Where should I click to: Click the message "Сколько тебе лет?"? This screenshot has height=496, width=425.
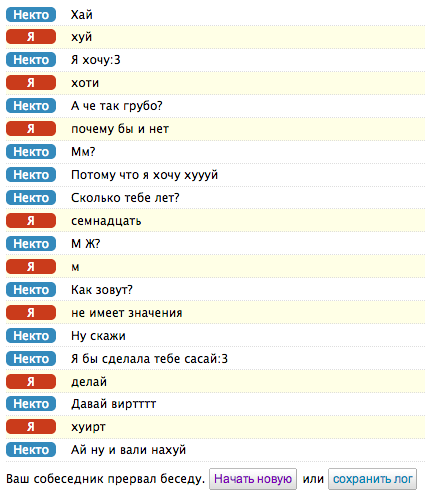click(125, 198)
